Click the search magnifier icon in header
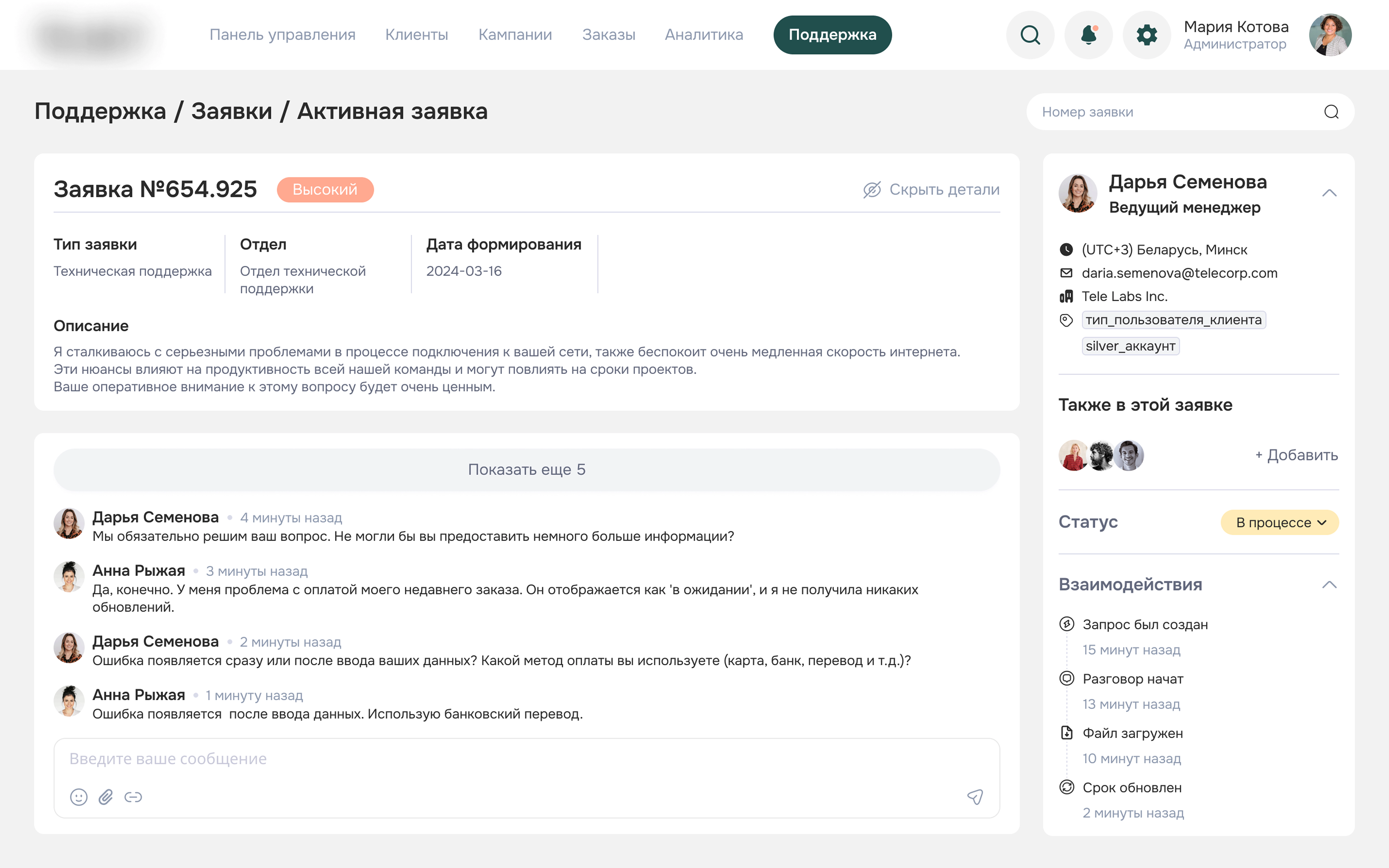Image resolution: width=1389 pixels, height=868 pixels. pyautogui.click(x=1030, y=35)
